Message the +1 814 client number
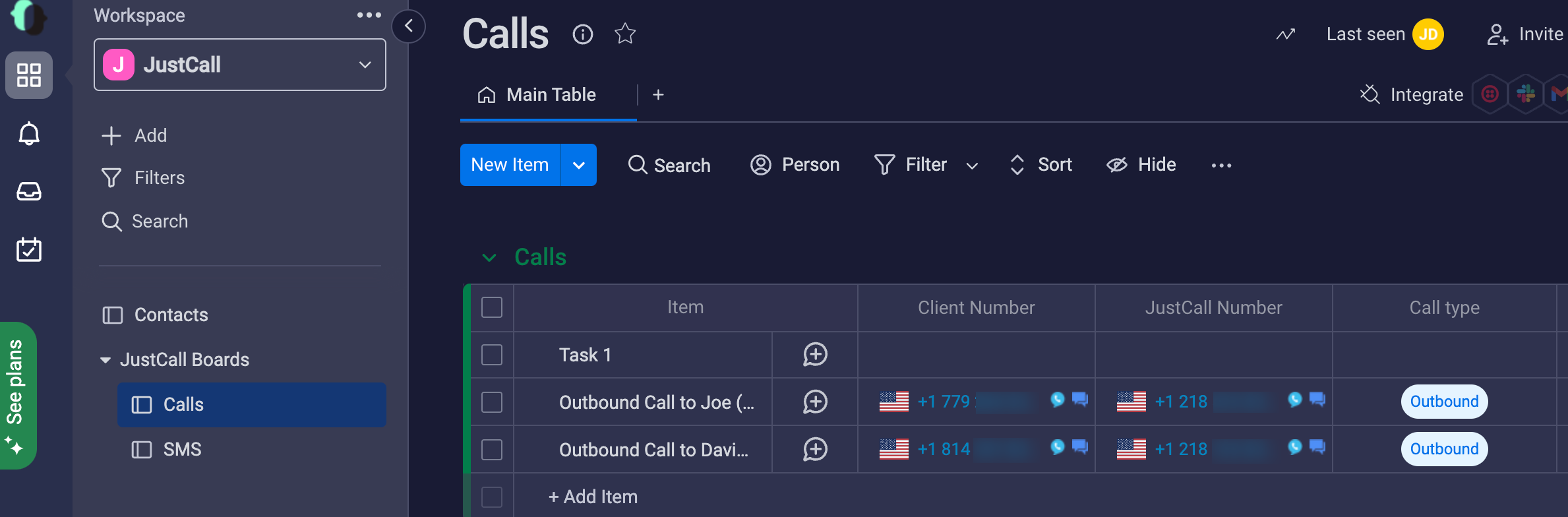Screen dimensions: 1568x517 point(1080,447)
